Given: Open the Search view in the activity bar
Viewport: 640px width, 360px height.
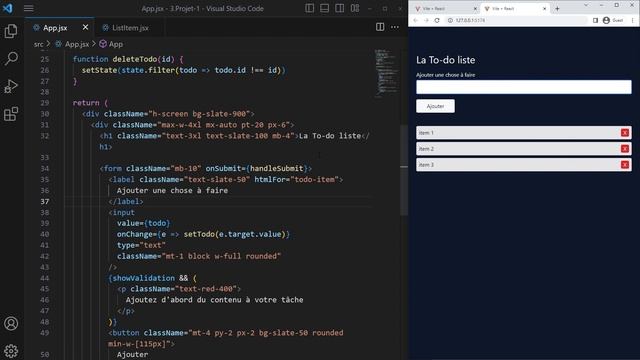Looking at the screenshot, I should [11, 58].
